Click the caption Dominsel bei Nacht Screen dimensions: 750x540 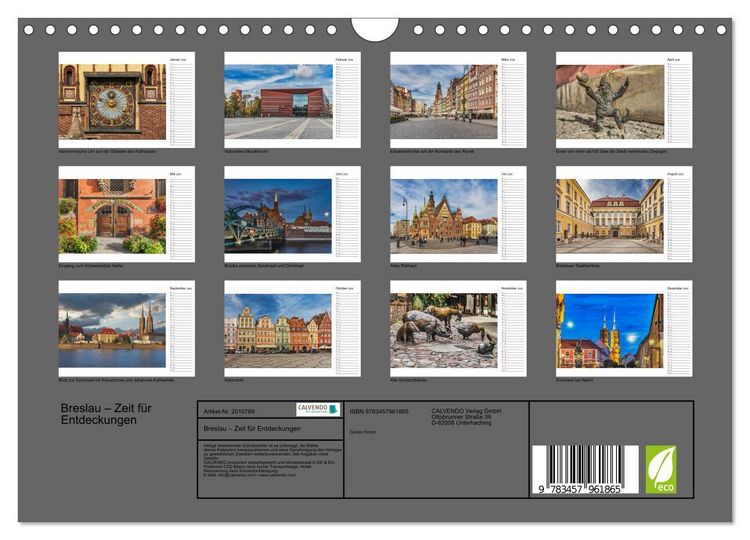point(574,380)
